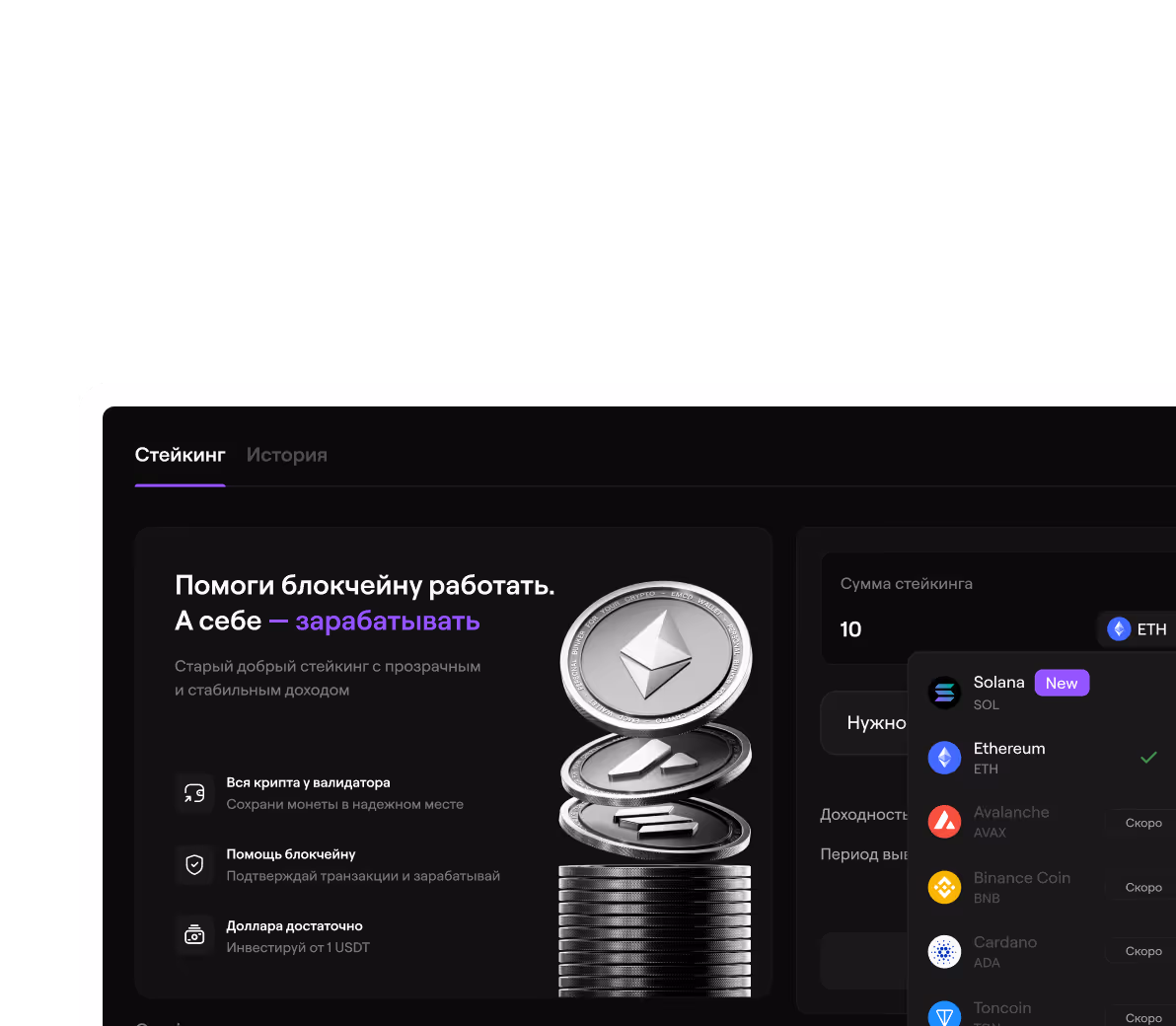Click the Скоро badge next to Avalanche
Image resolution: width=1176 pixels, height=1026 pixels.
pyautogui.click(x=1143, y=823)
